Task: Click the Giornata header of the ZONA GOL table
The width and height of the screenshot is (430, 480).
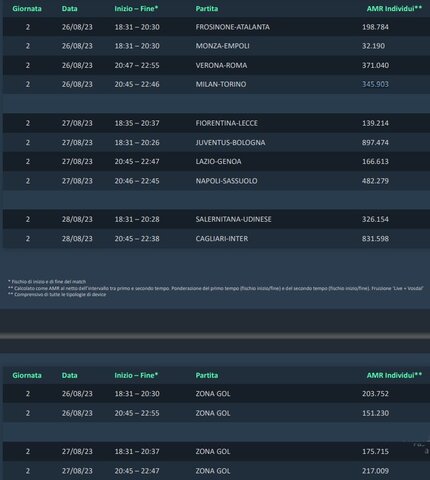Action: point(27,375)
